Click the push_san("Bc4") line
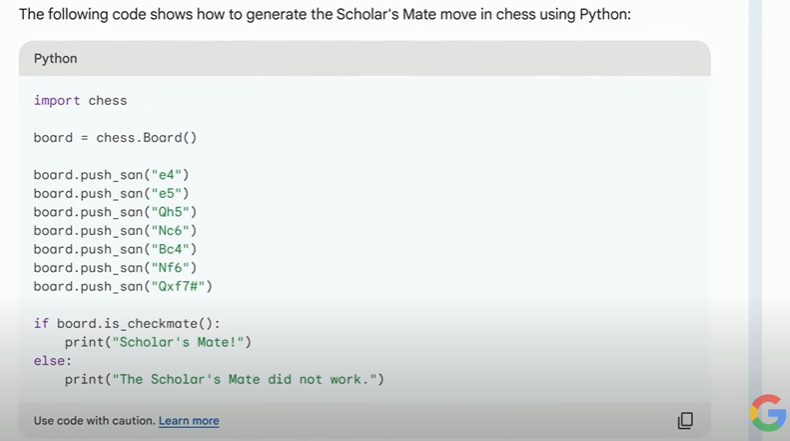 [x=115, y=249]
